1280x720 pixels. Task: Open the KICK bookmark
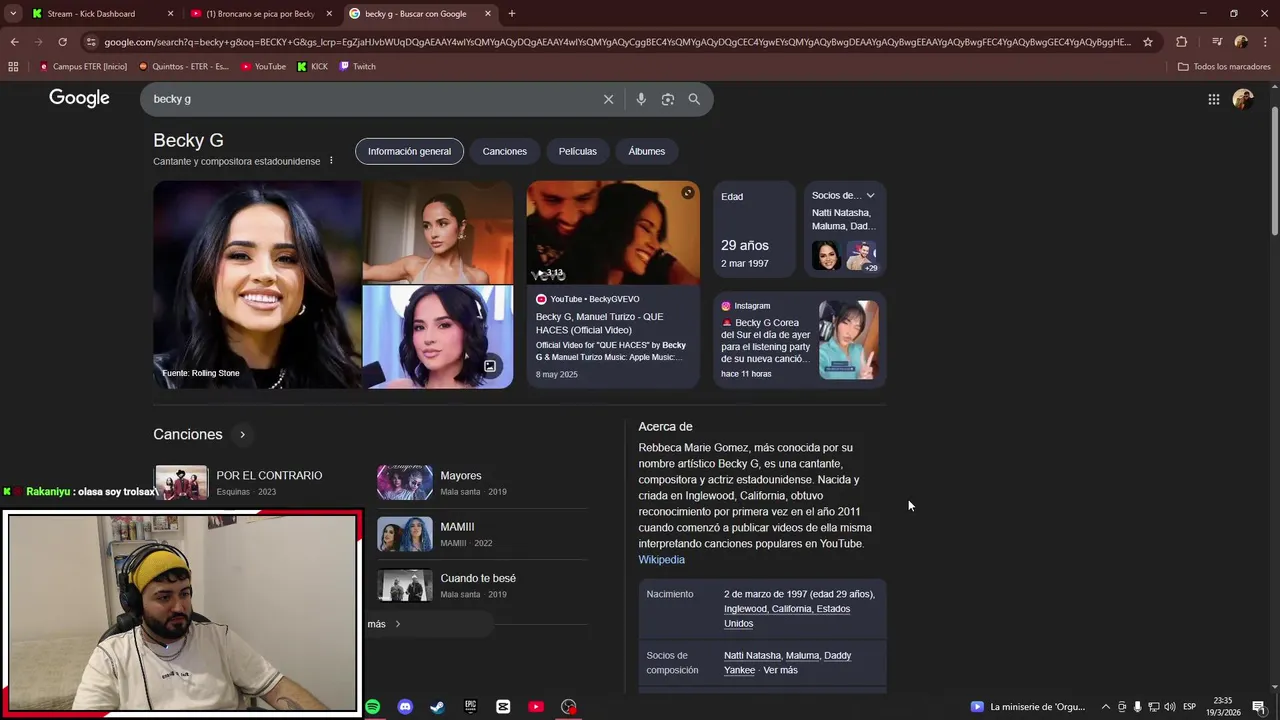[313, 67]
